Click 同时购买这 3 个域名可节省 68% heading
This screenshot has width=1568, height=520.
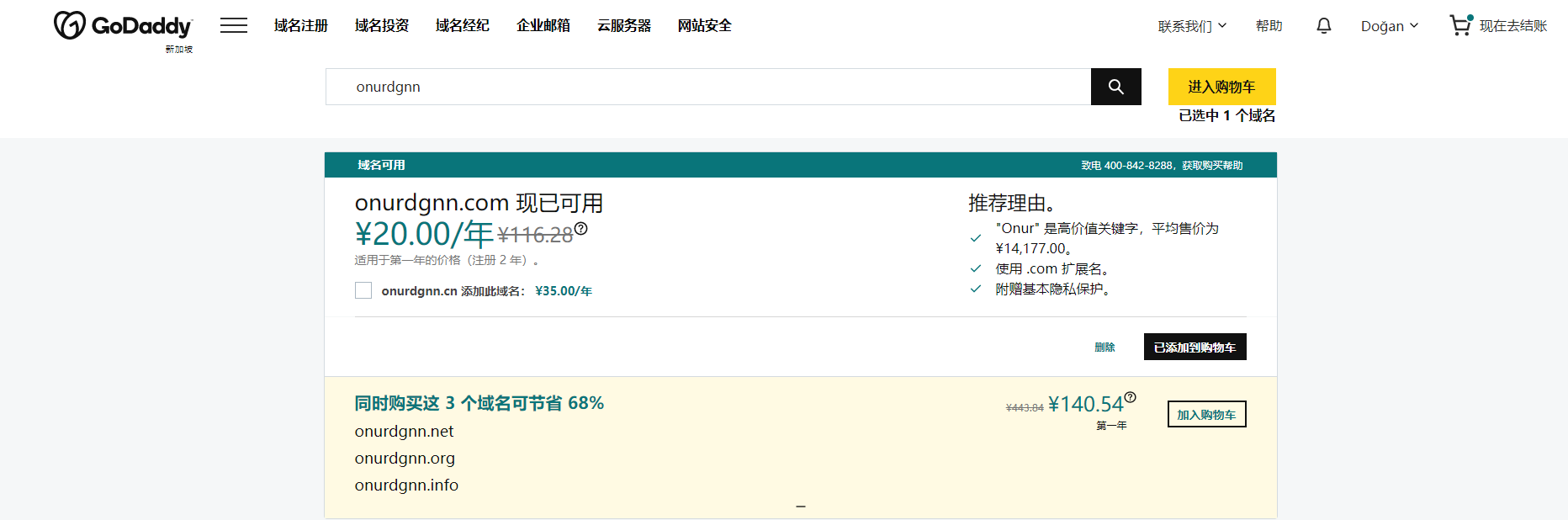pyautogui.click(x=479, y=403)
